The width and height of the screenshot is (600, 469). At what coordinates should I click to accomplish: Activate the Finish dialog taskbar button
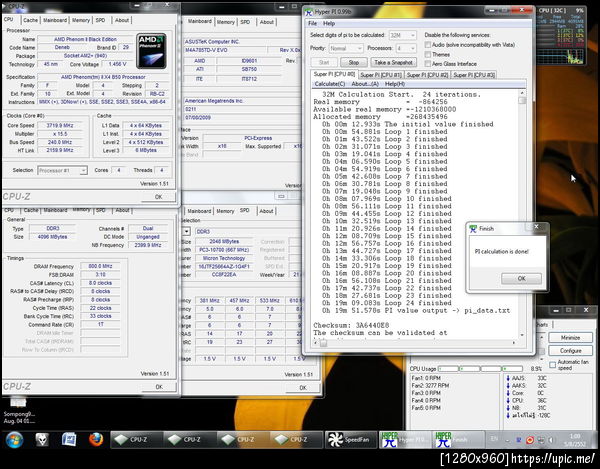click(x=459, y=440)
